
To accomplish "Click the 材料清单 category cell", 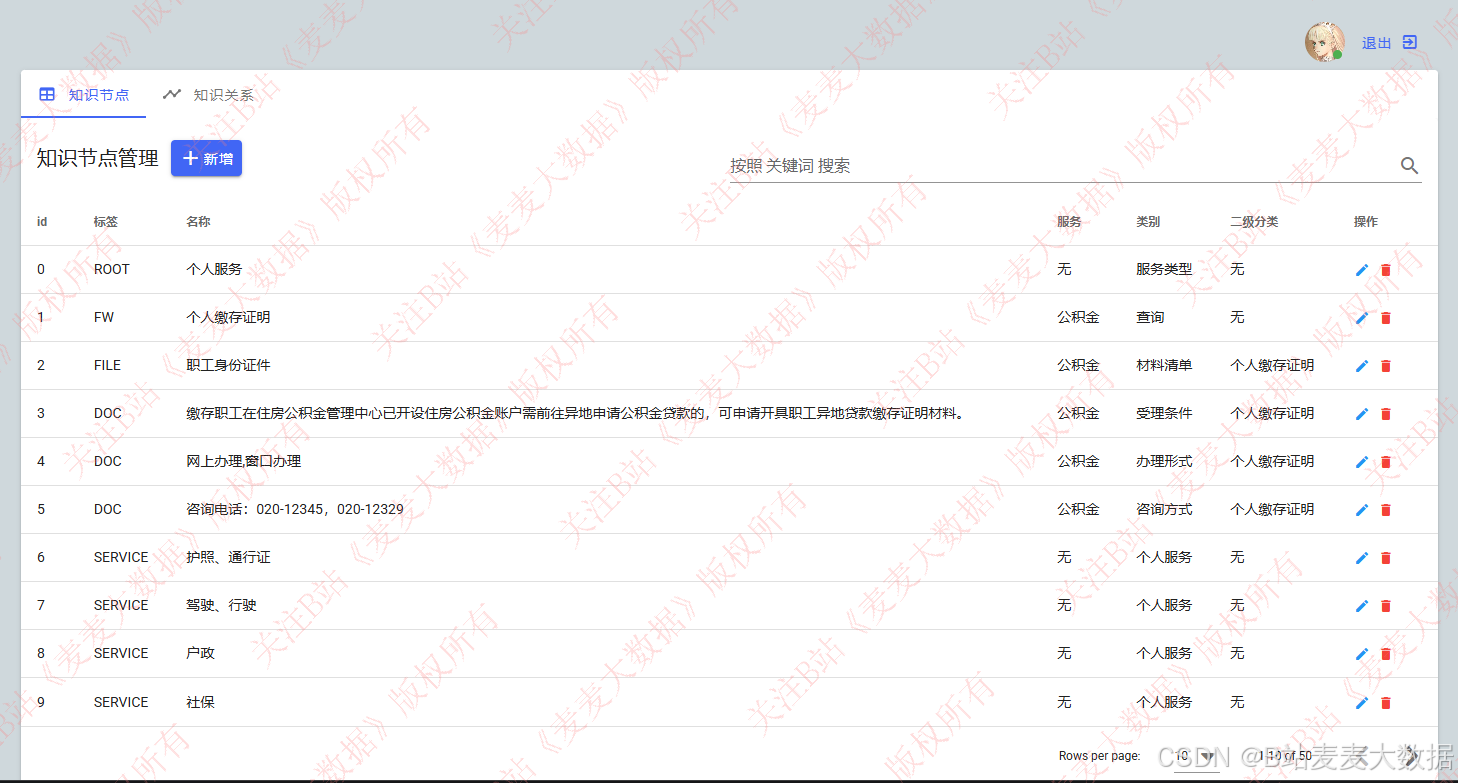I will coord(1164,366).
